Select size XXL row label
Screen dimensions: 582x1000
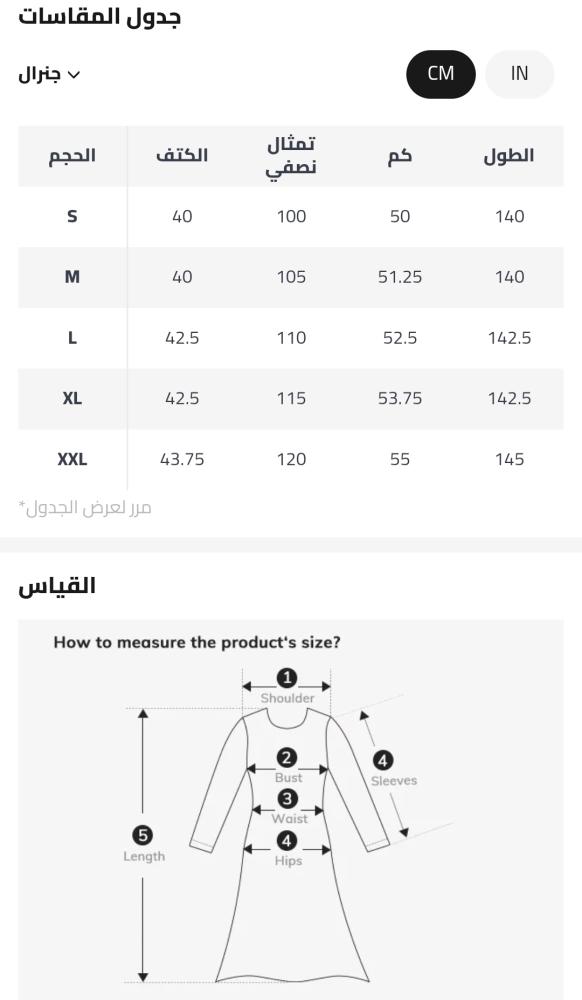(72, 459)
